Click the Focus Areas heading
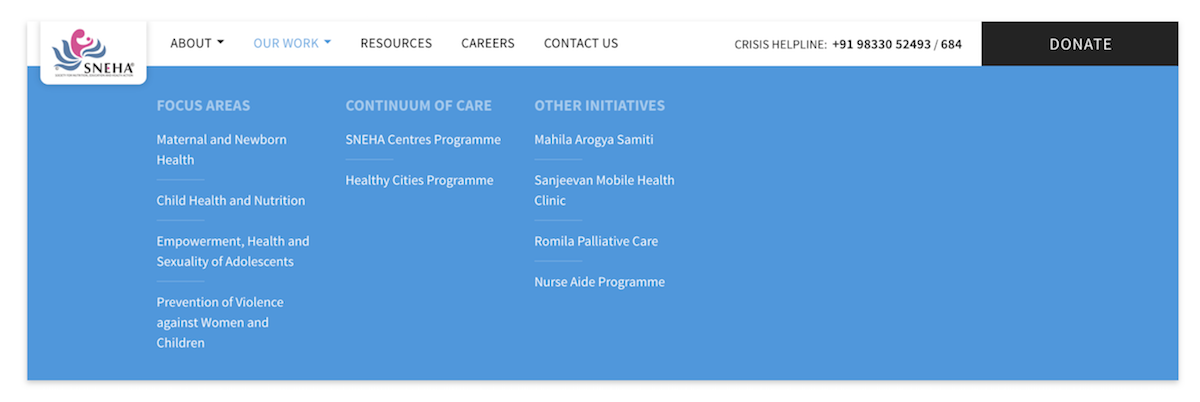 tap(203, 105)
